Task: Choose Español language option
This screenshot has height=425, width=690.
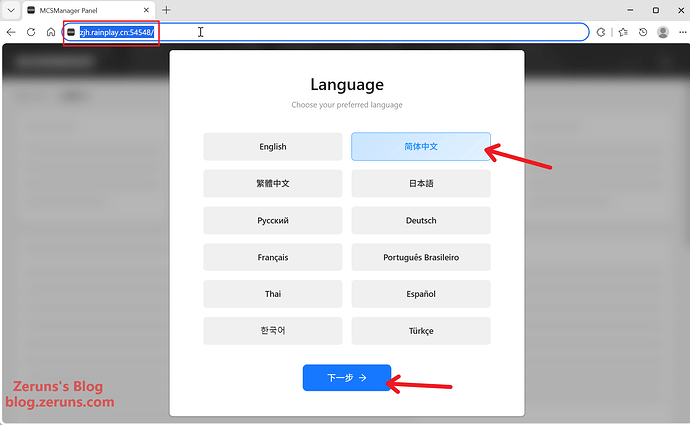Action: pyautogui.click(x=421, y=294)
